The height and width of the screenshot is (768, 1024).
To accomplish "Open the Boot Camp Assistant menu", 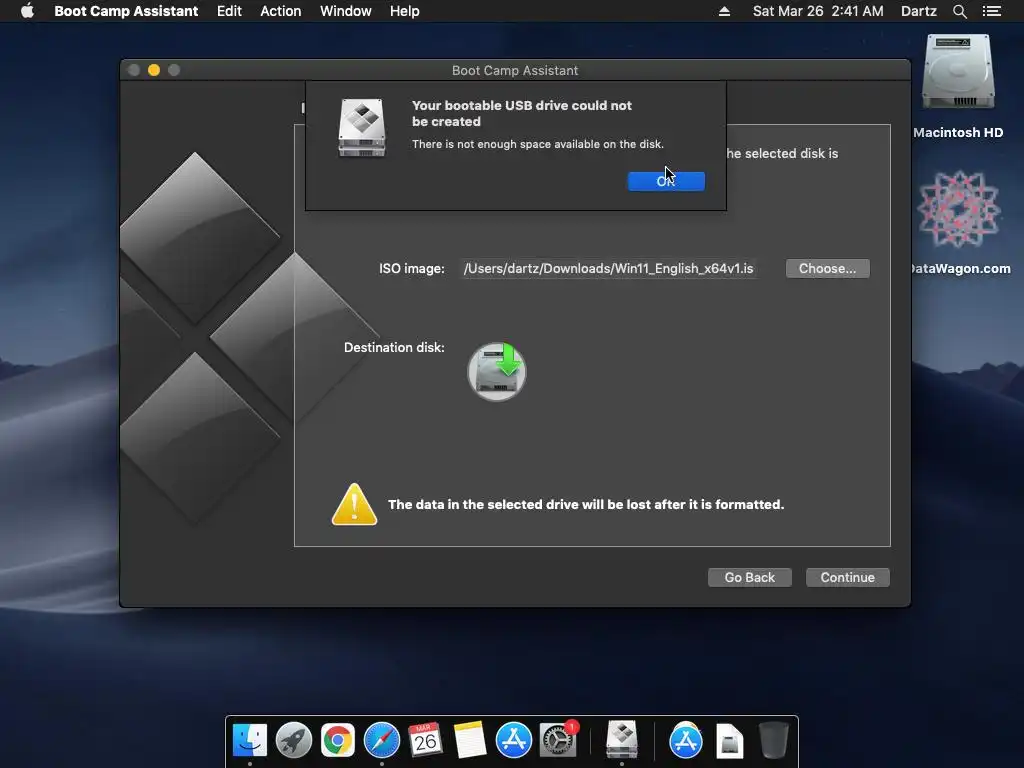I will 126,11.
